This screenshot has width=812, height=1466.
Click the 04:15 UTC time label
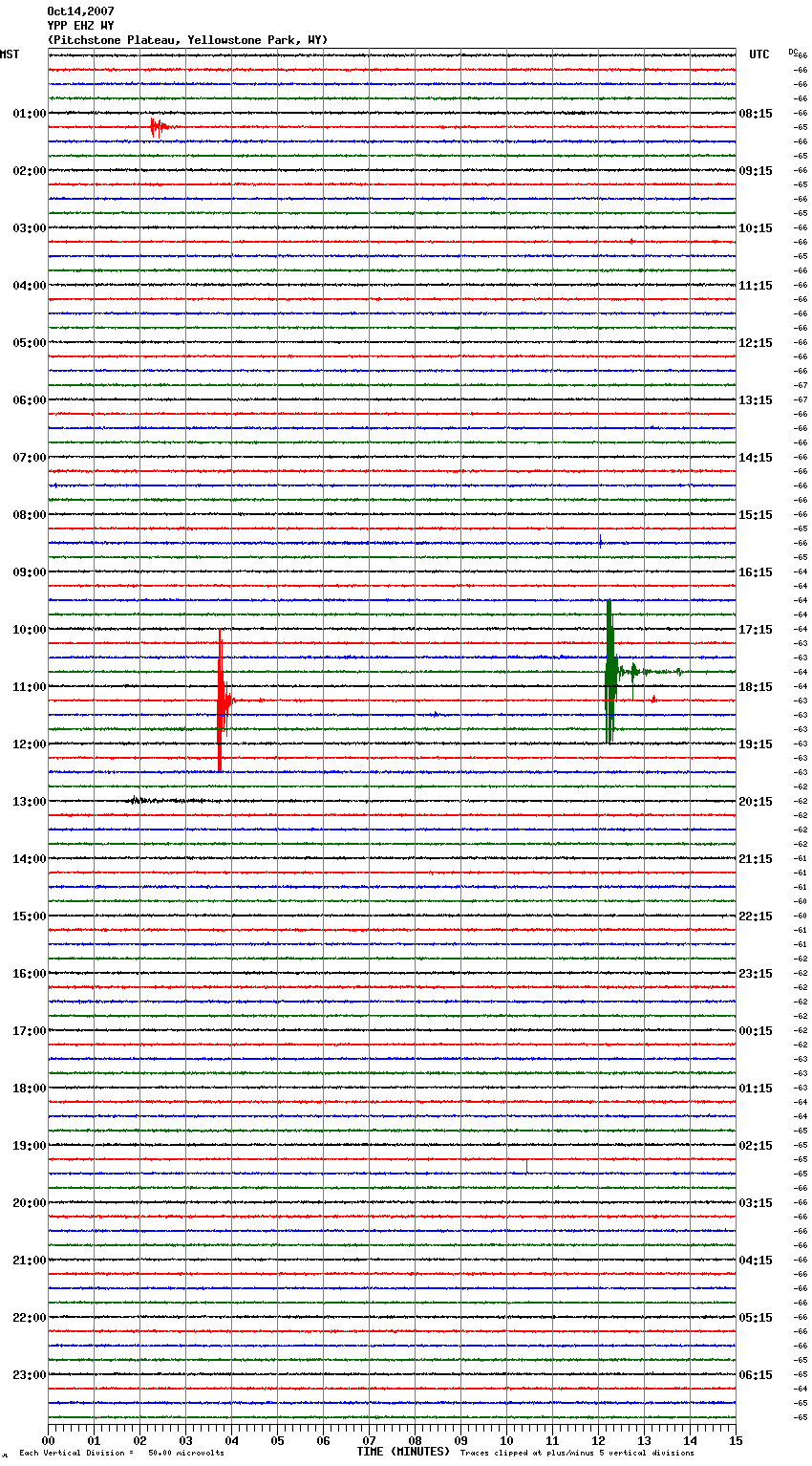756,1261
